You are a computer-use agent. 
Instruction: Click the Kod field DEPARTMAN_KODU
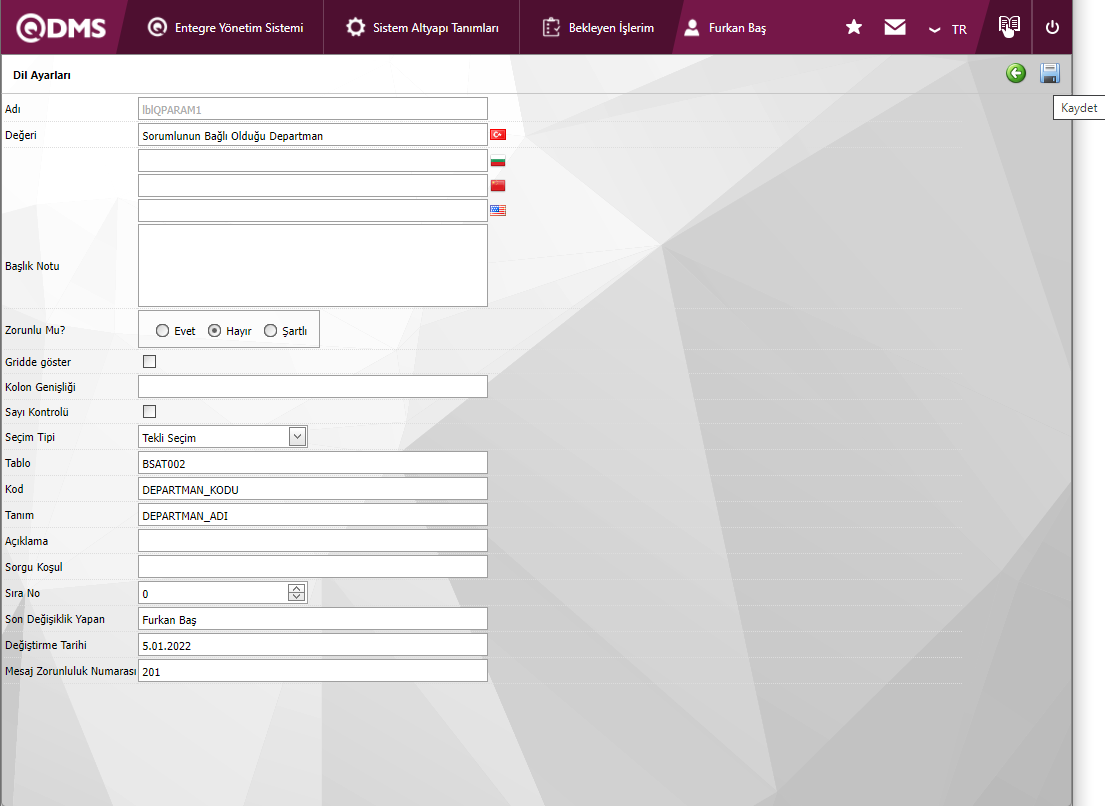click(313, 489)
